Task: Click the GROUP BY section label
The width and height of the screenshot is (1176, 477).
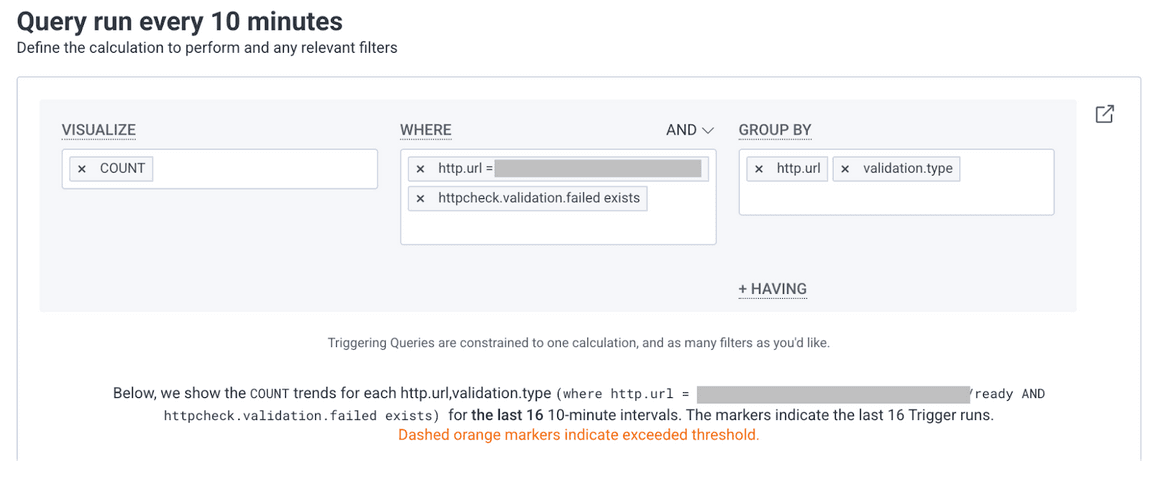Action: (x=775, y=130)
